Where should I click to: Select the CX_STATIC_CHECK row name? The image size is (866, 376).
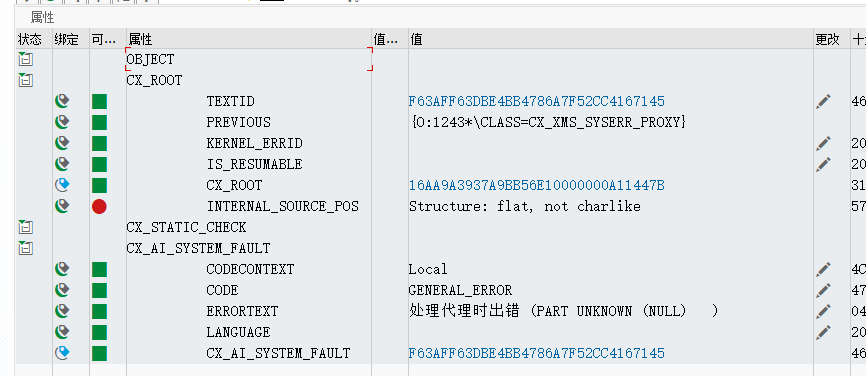coord(186,227)
